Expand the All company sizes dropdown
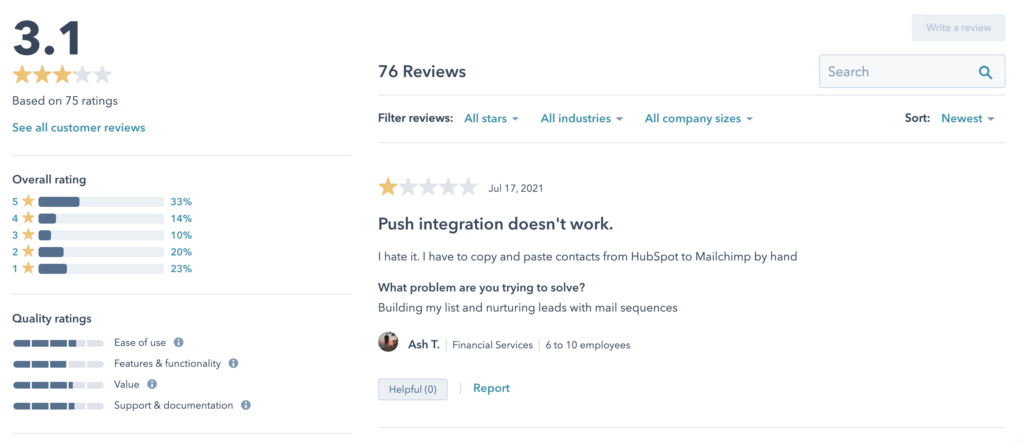 699,119
